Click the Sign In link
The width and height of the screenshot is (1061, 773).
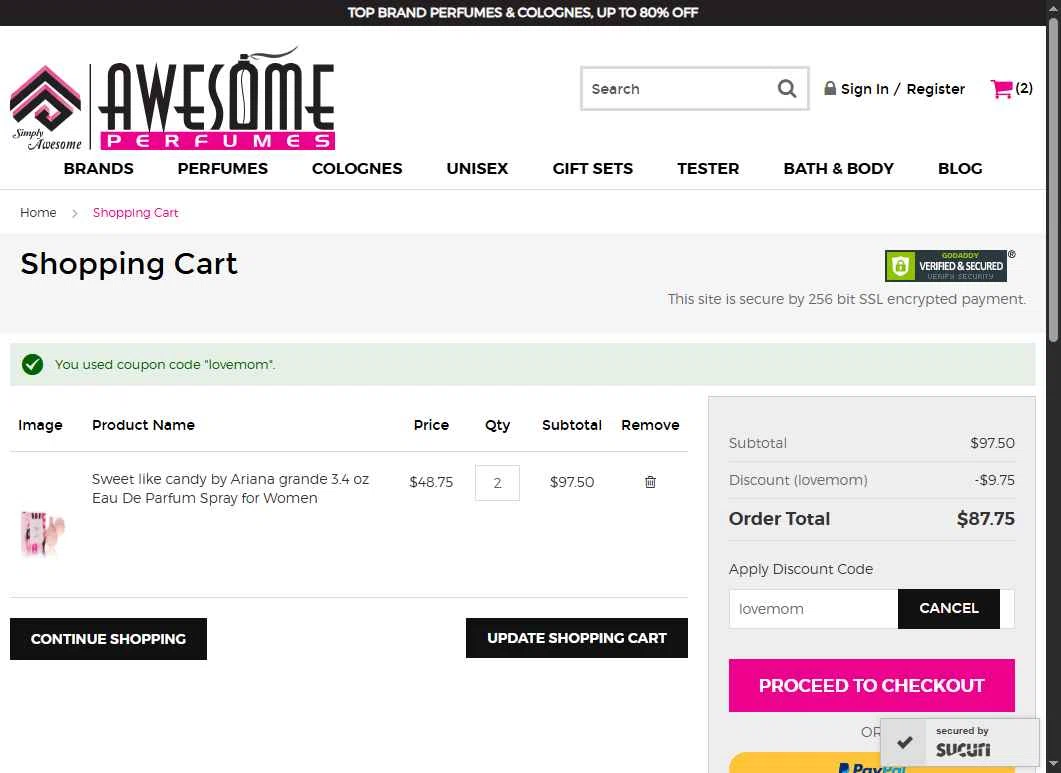[x=864, y=89]
